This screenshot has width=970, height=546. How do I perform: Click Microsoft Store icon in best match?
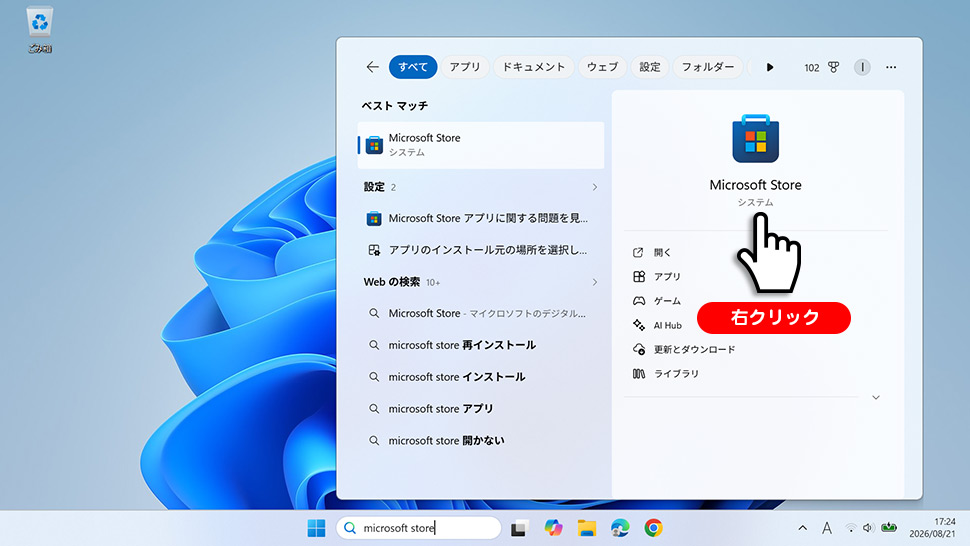374,145
